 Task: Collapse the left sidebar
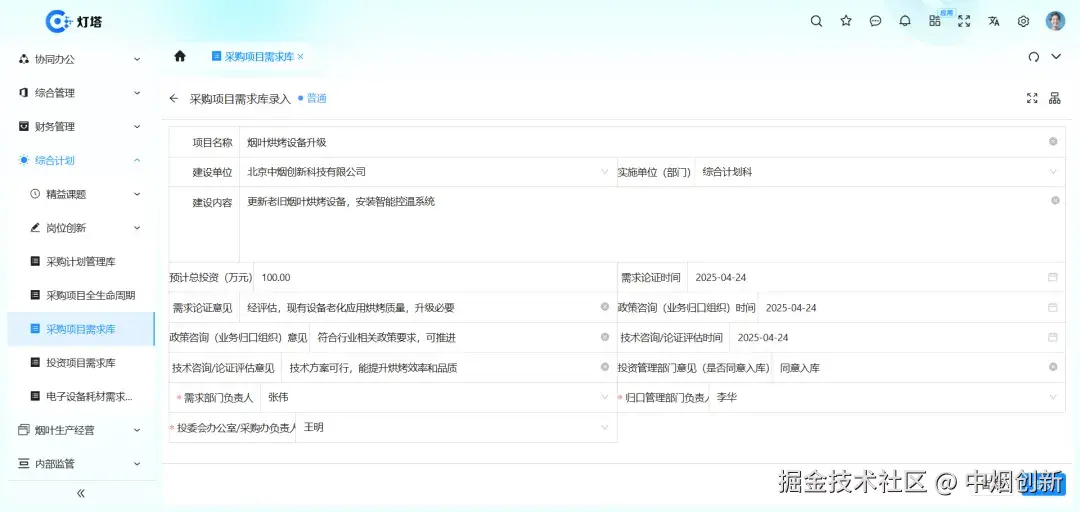[81, 493]
